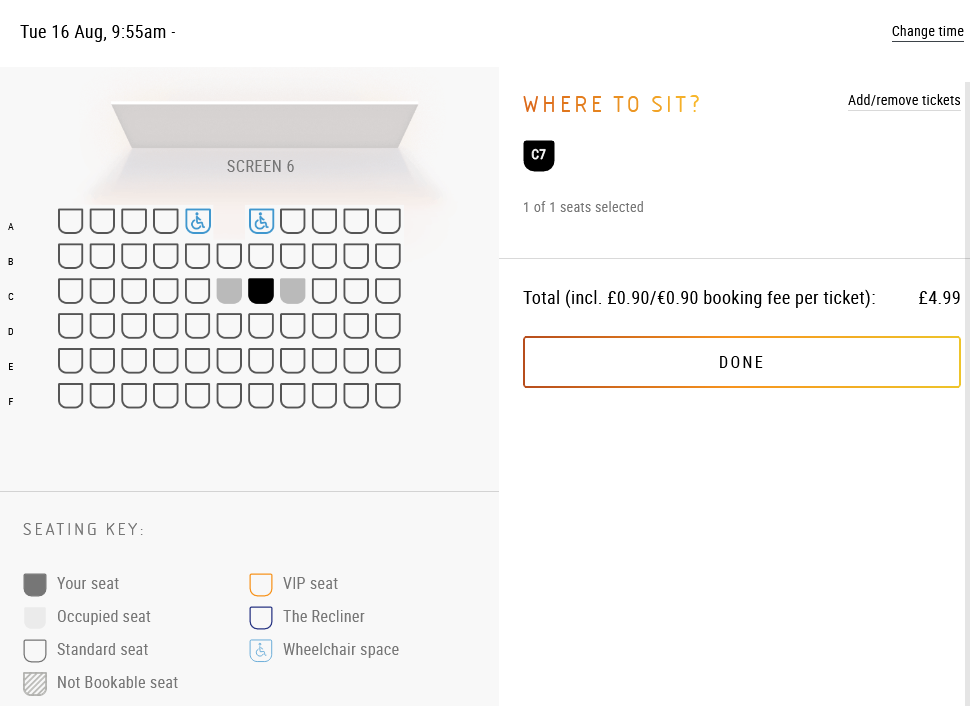970x706 pixels.
Task: Toggle the seat left of the grey occupied seat in row C
Action: [x=198, y=291]
